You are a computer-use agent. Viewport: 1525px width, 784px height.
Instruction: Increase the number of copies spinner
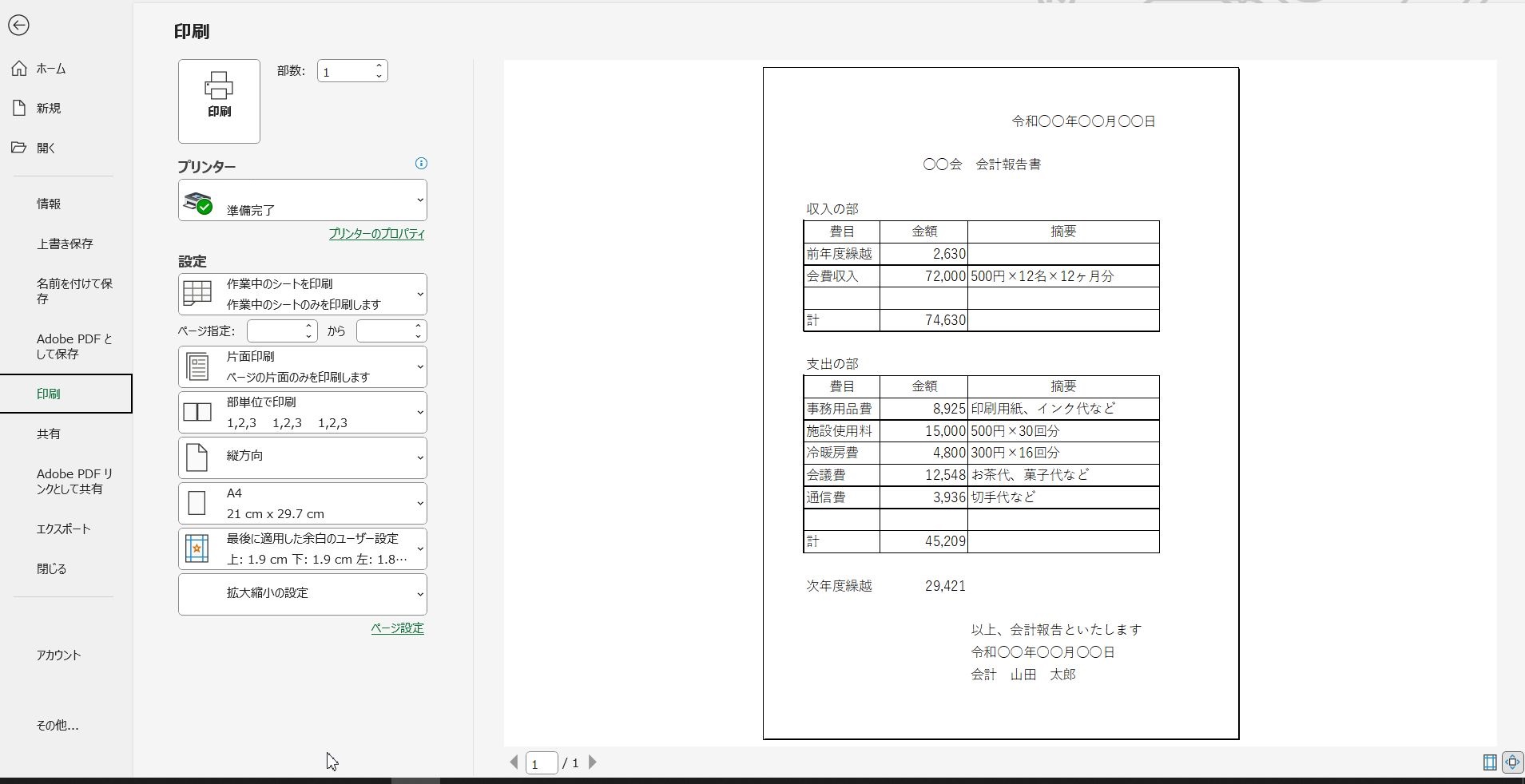379,66
